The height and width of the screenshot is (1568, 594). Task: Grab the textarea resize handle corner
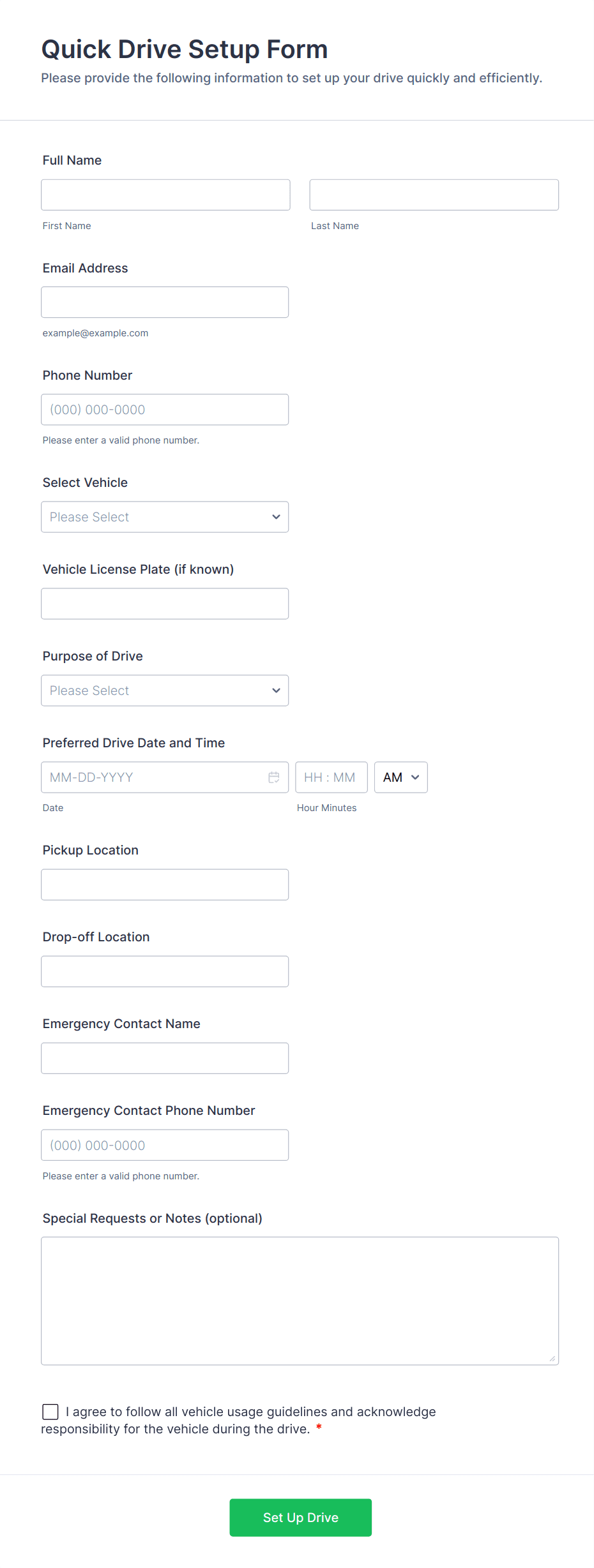point(552,1359)
